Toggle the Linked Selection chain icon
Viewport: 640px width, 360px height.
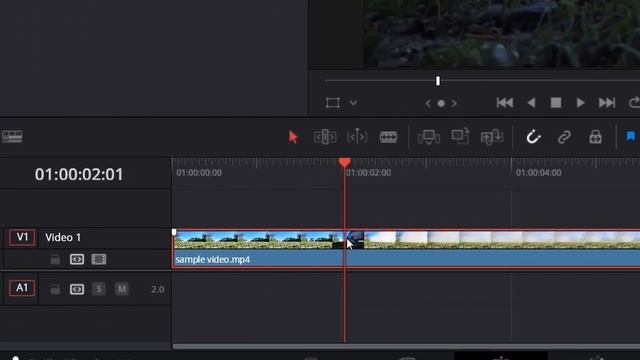pyautogui.click(x=564, y=137)
